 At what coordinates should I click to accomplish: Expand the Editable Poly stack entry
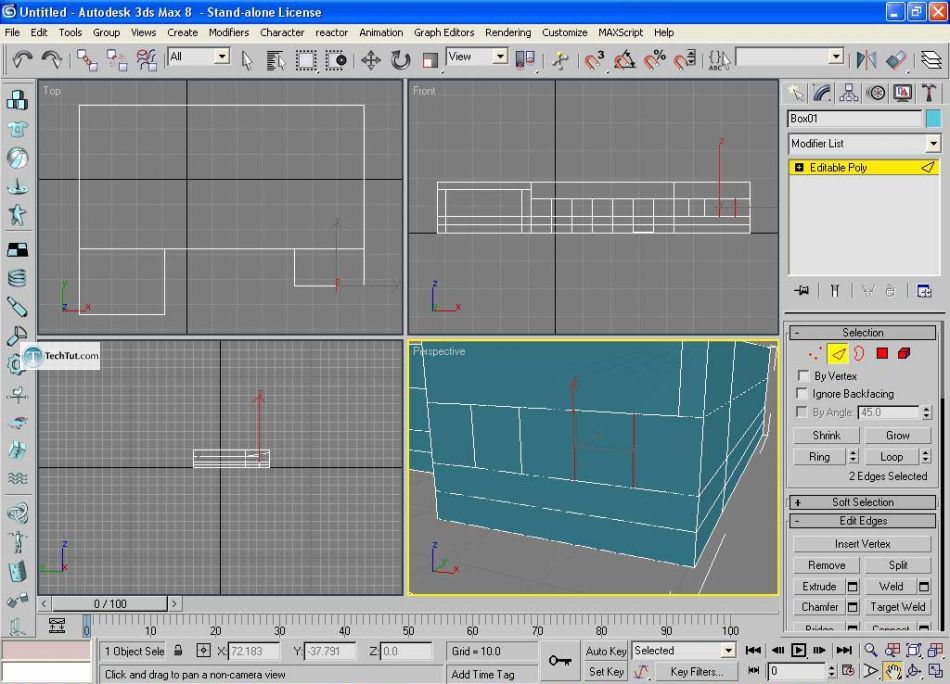pyautogui.click(x=799, y=167)
